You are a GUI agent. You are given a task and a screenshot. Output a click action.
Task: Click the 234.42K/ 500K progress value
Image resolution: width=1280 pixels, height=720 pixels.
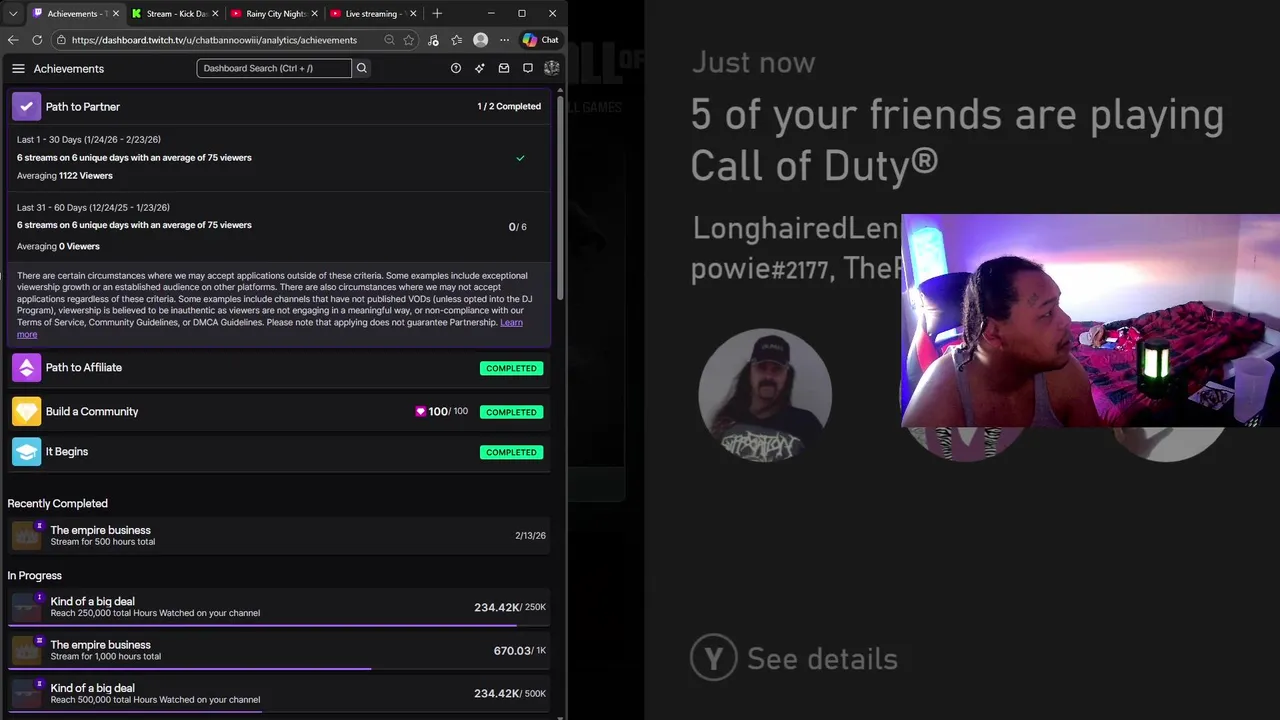510,693
